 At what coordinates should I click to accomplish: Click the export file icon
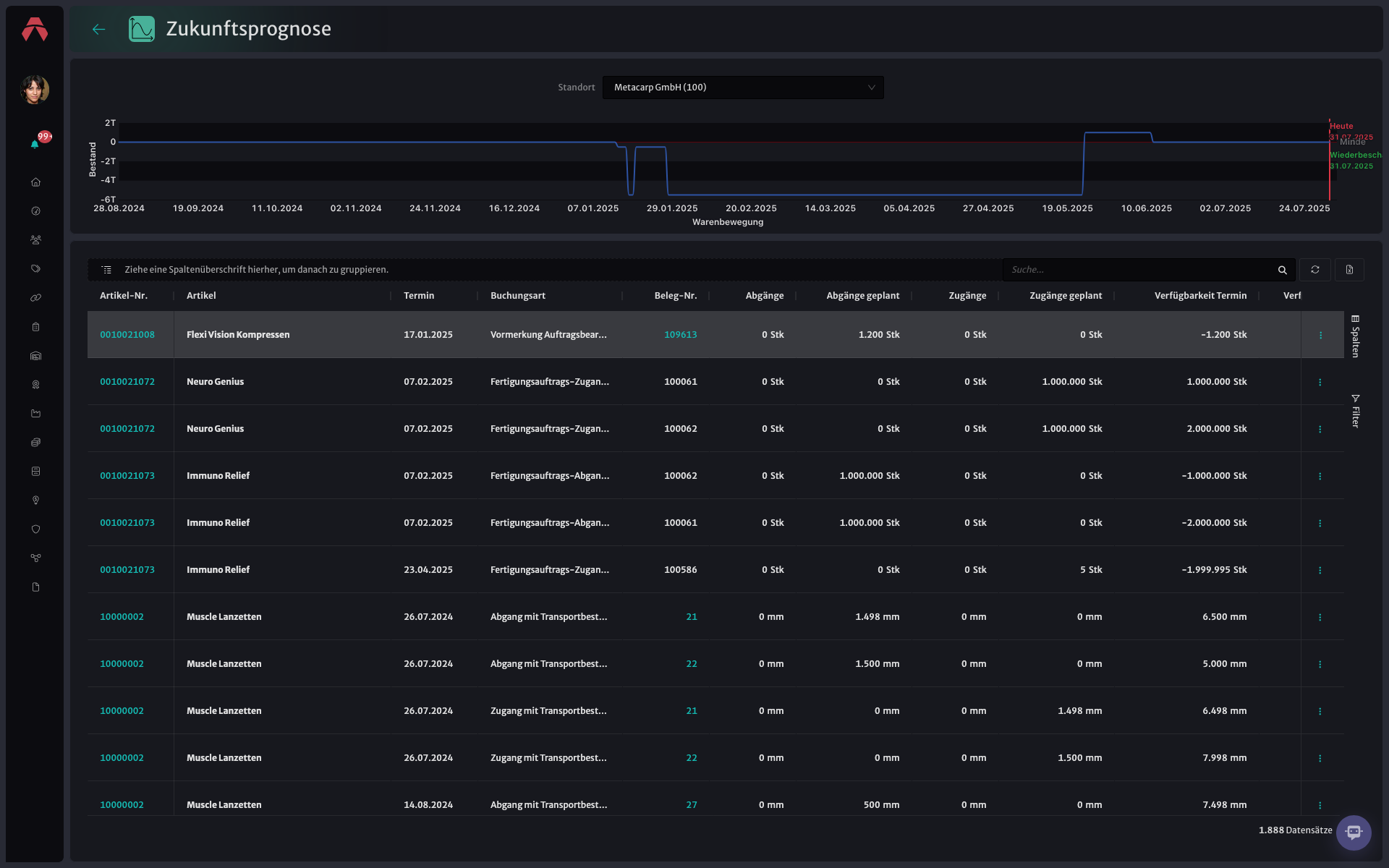point(1349,270)
